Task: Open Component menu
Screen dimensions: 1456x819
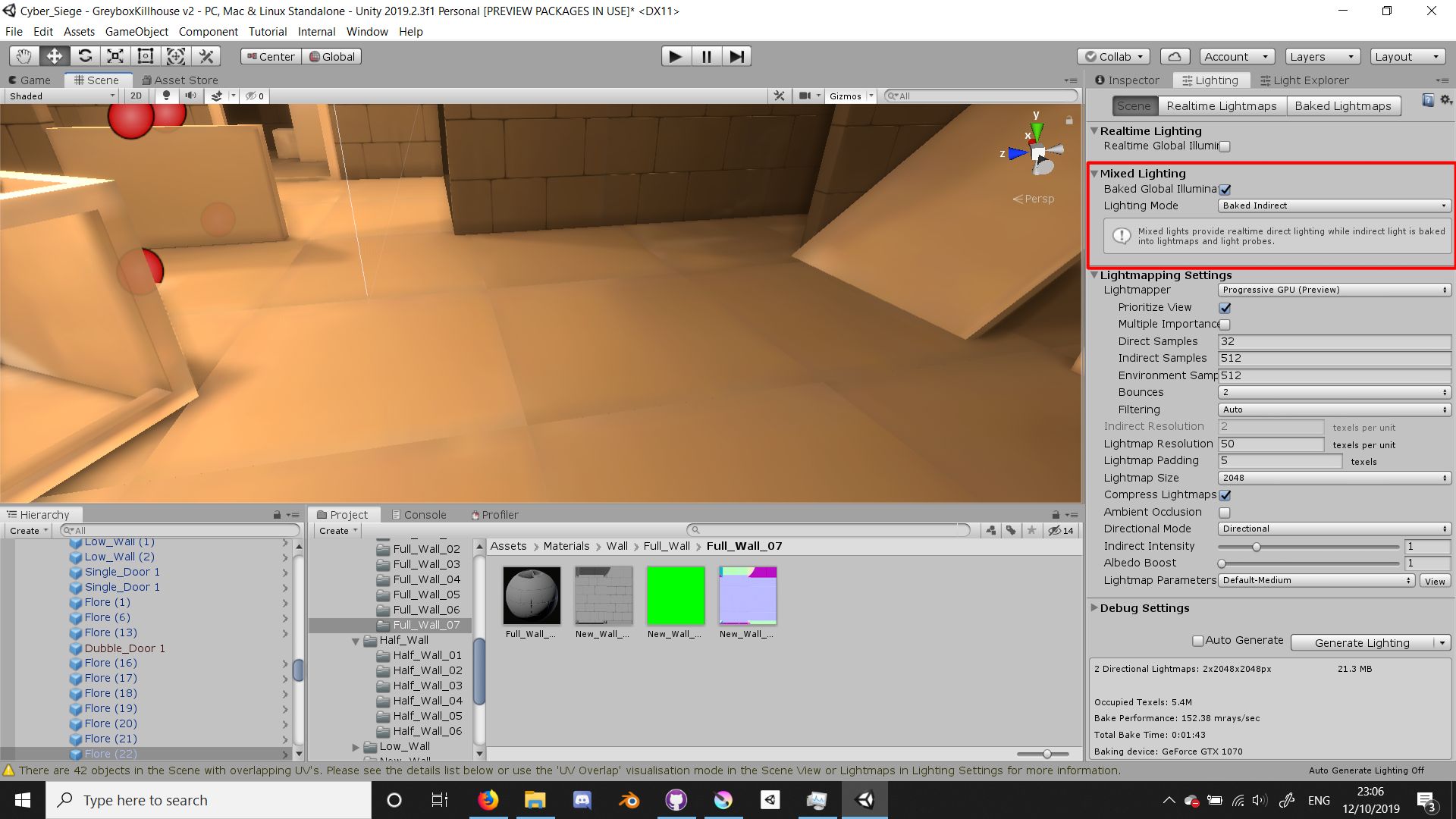Action: tap(208, 32)
